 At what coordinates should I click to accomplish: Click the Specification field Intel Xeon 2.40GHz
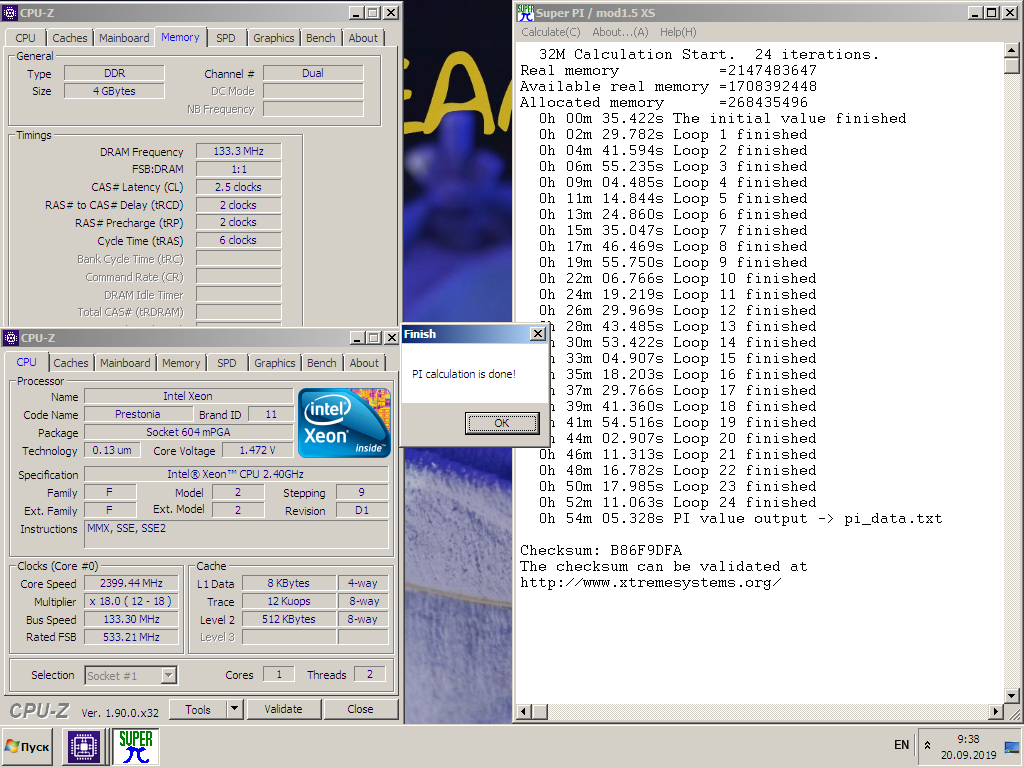[236, 474]
